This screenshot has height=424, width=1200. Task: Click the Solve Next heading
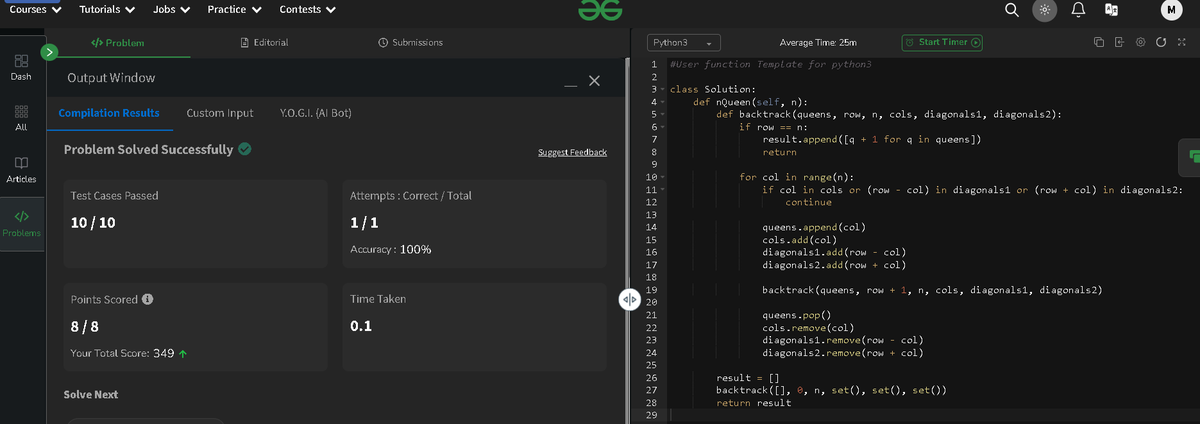[90, 394]
